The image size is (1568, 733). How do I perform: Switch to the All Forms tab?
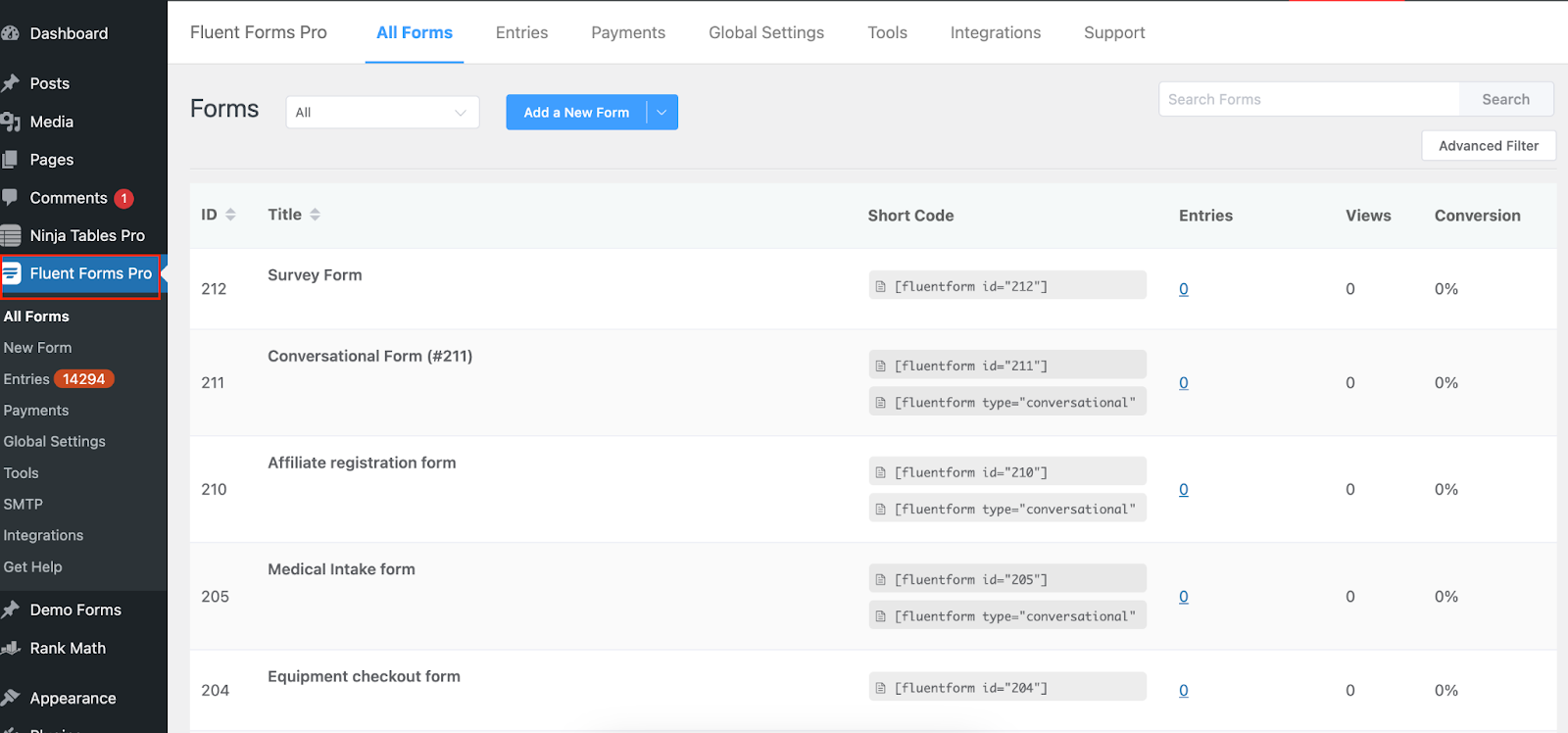coord(415,32)
